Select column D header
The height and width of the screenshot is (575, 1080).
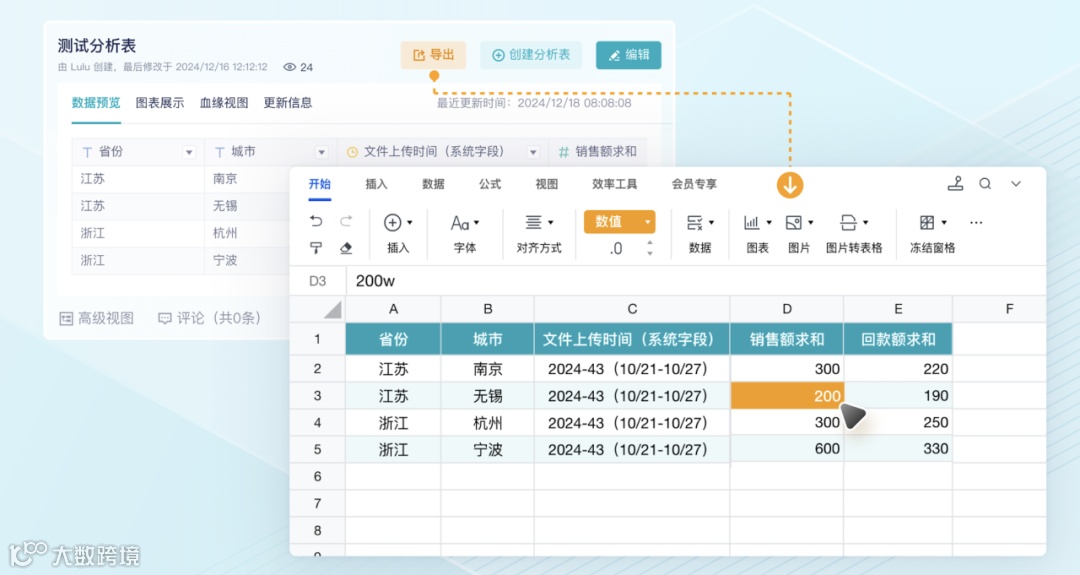point(787,309)
